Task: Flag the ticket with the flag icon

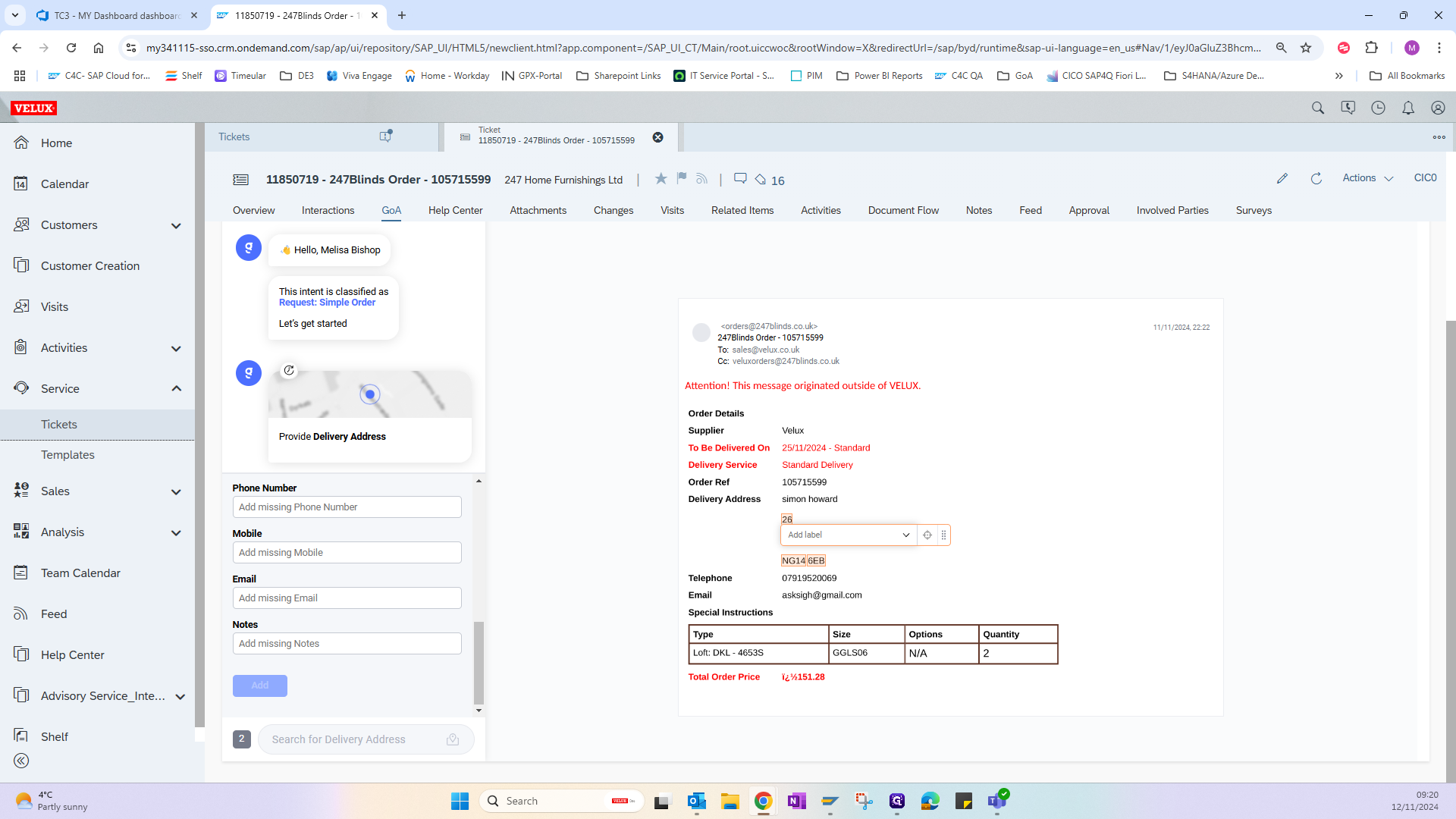Action: pyautogui.click(x=682, y=179)
